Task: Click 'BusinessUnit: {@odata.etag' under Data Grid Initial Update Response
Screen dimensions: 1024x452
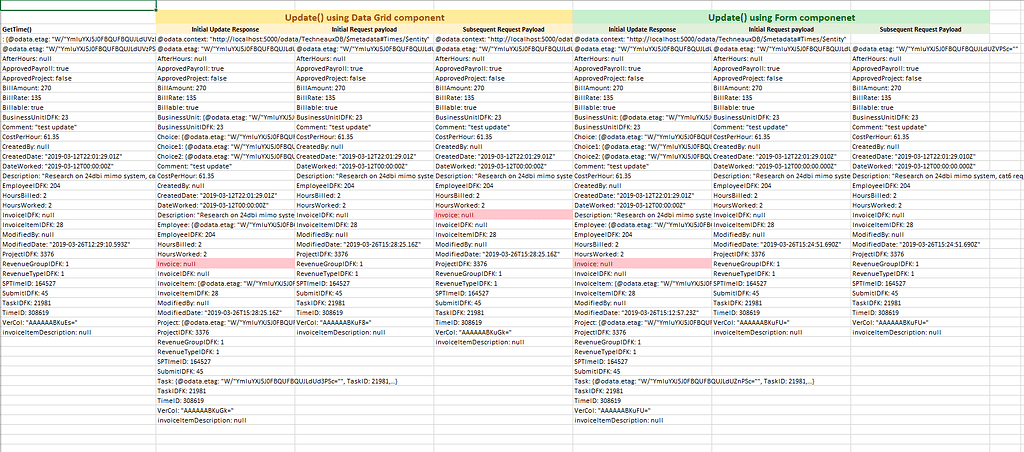Action: (225, 117)
